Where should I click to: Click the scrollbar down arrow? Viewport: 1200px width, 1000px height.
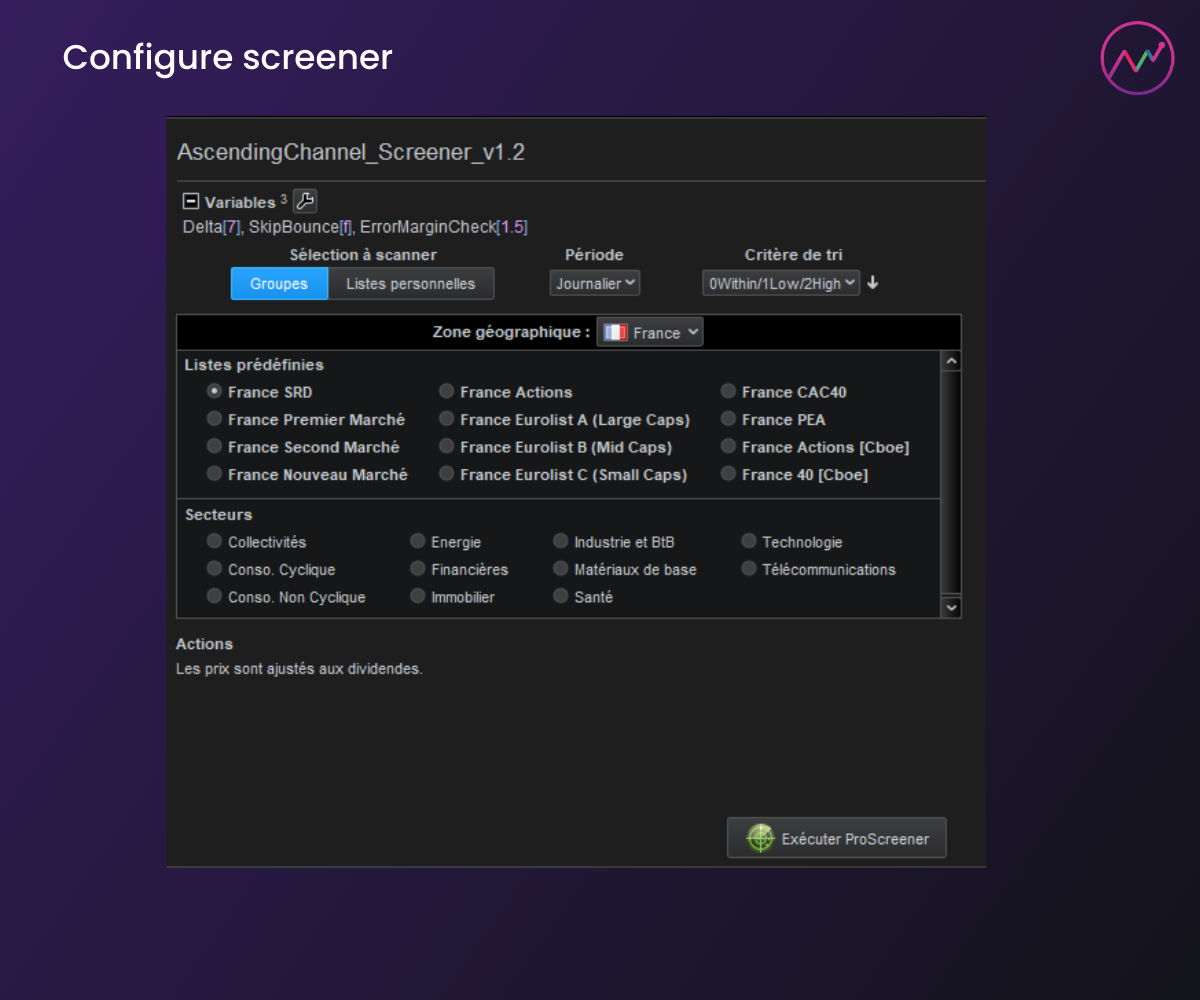click(951, 607)
